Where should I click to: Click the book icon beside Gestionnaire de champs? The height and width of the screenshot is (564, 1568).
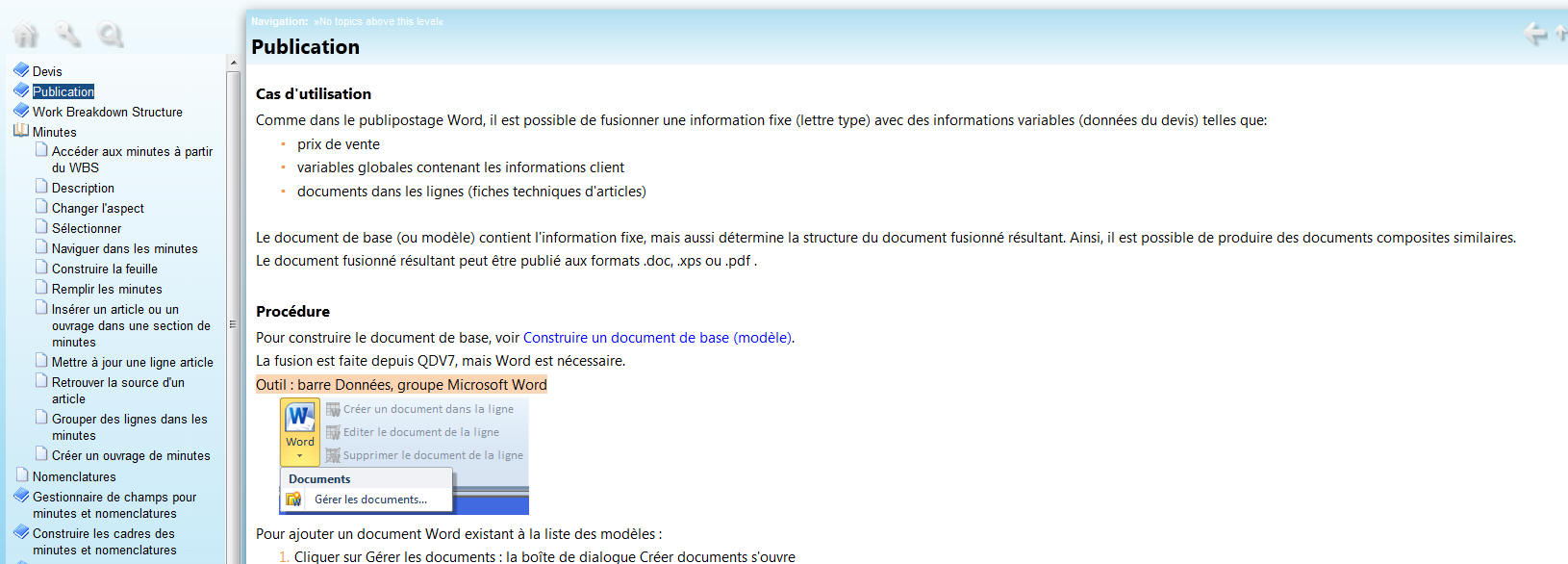point(21,496)
